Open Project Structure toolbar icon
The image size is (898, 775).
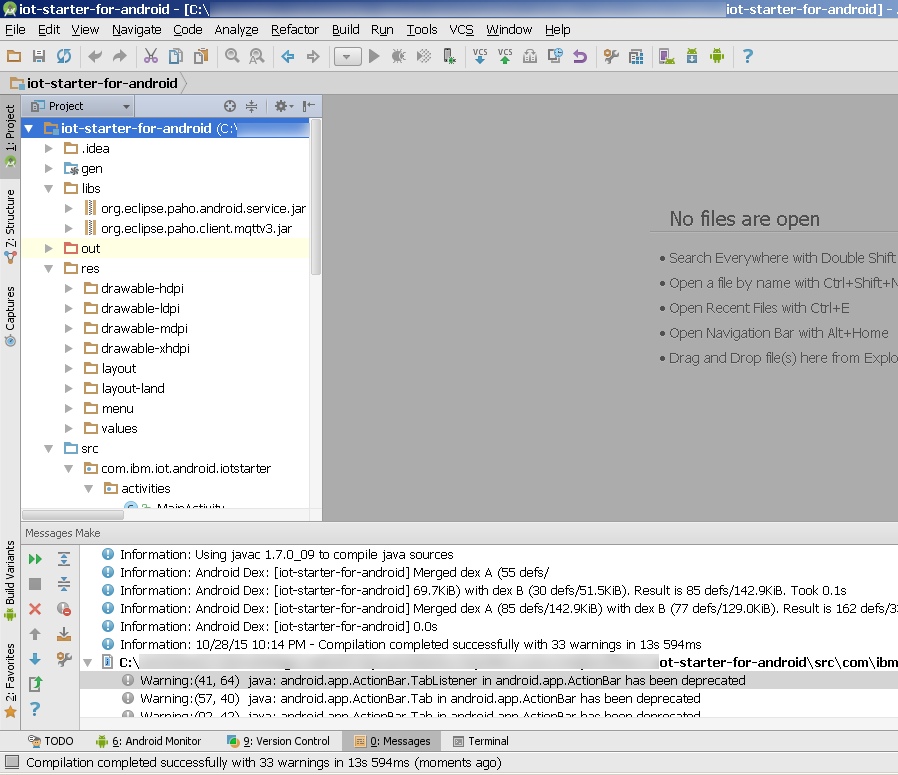point(636,56)
